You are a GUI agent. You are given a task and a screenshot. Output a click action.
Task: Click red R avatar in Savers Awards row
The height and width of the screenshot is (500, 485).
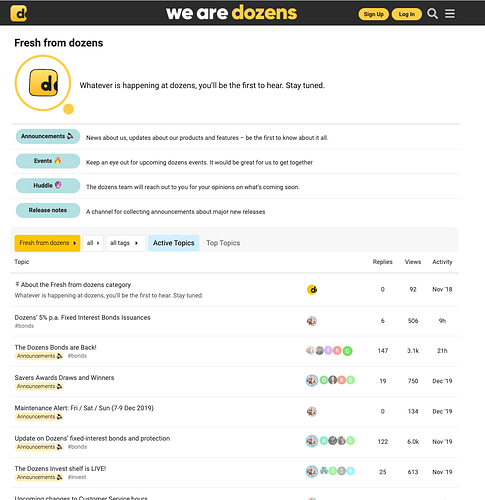342,380
